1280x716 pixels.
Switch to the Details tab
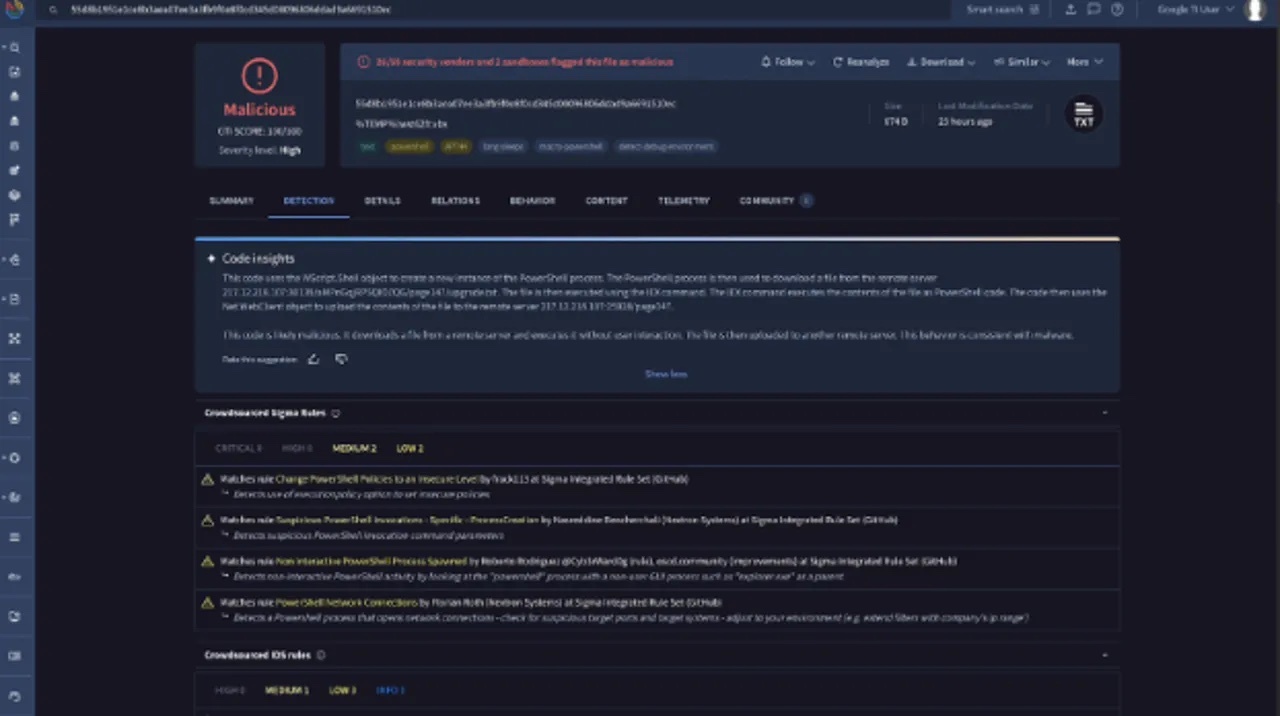pos(382,201)
